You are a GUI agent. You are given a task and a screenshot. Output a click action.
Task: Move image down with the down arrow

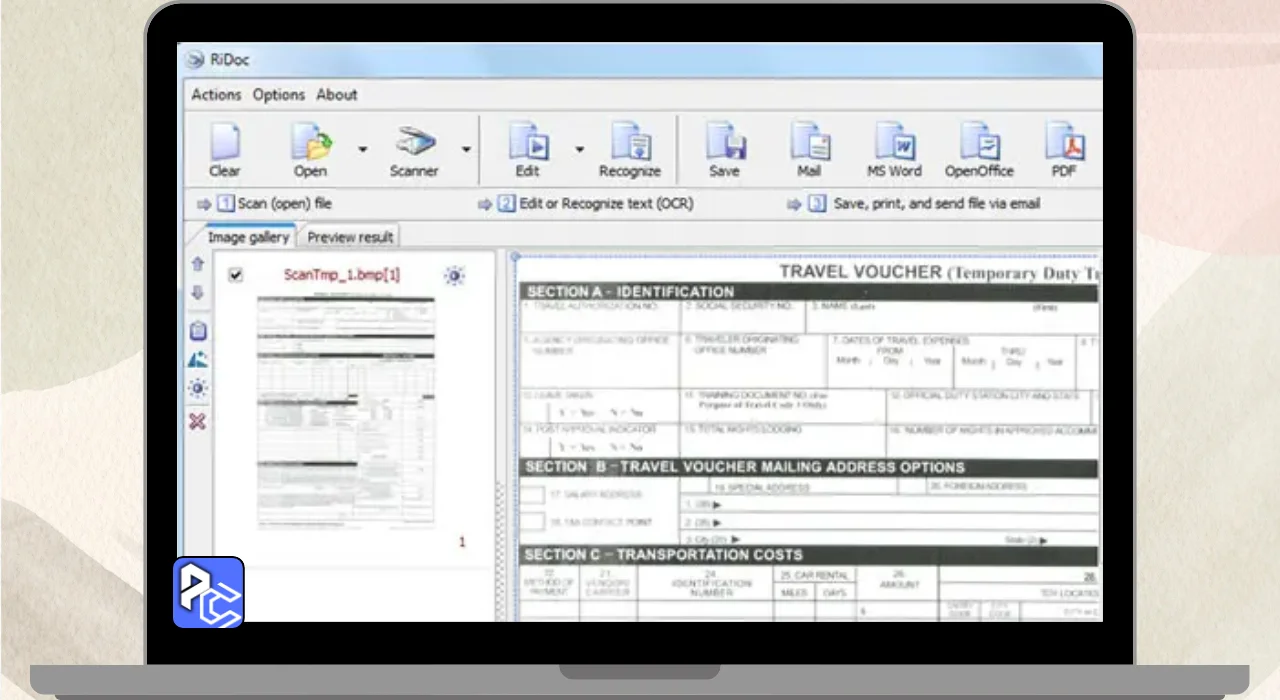coord(197,293)
